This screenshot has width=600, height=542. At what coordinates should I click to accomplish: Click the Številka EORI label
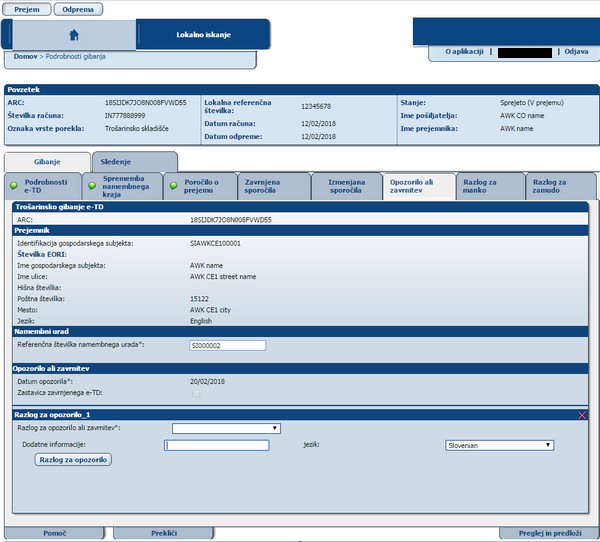[42, 255]
